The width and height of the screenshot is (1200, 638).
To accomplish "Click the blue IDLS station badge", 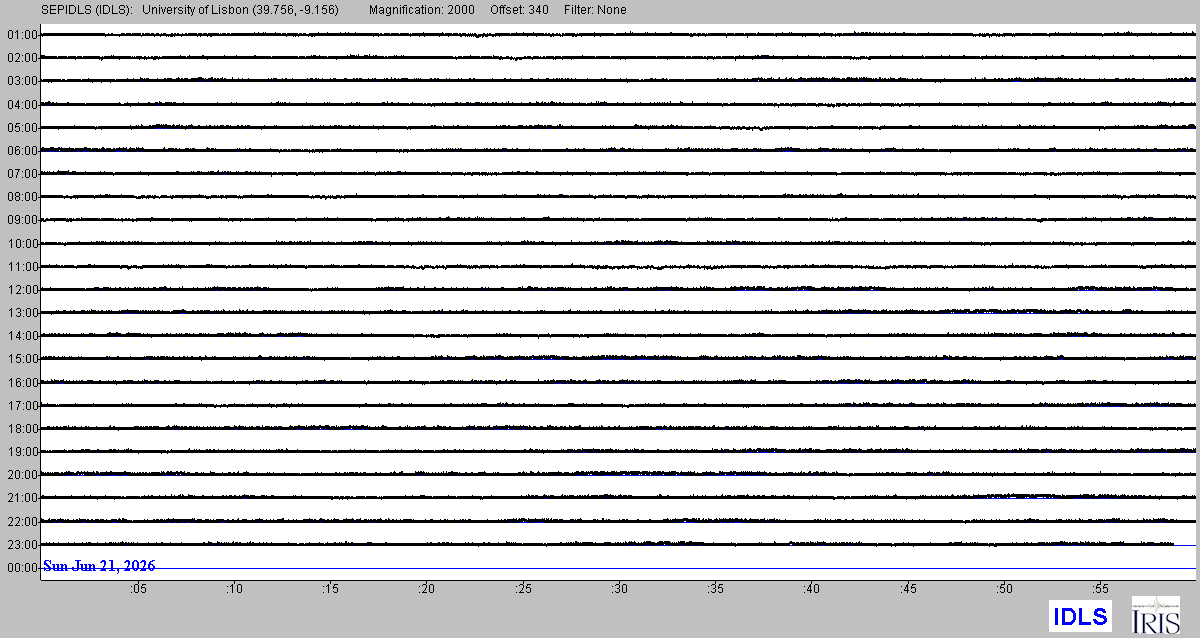I will click(x=1081, y=616).
